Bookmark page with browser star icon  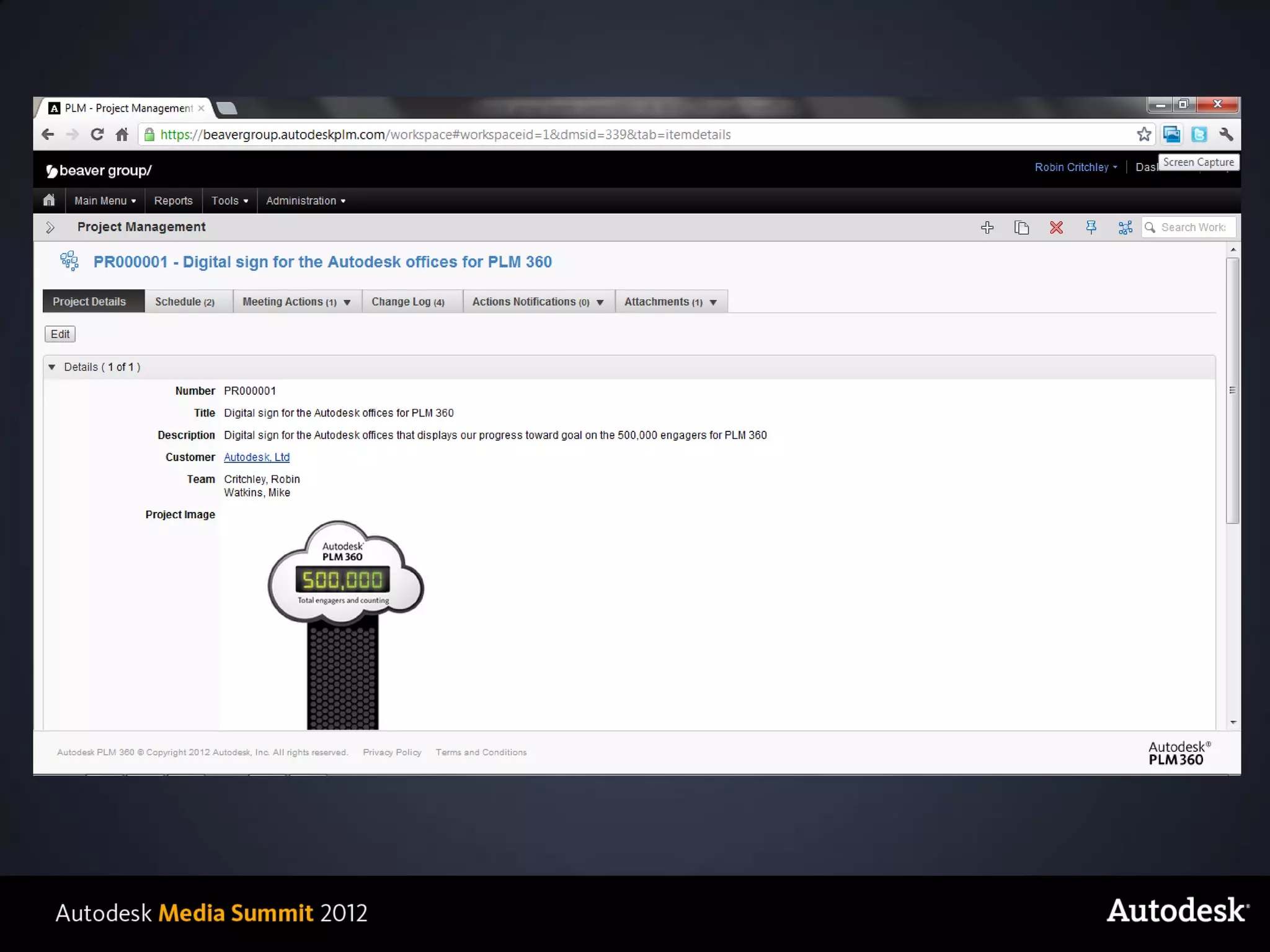tap(1143, 134)
